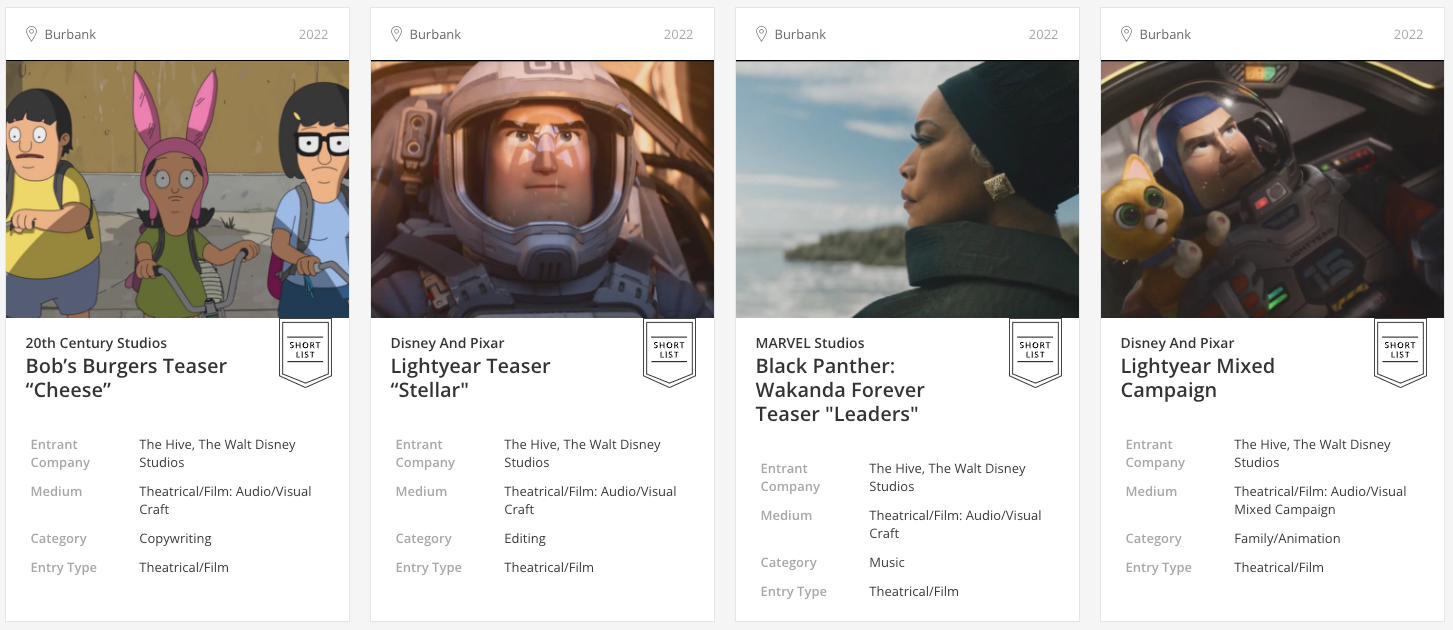Click The Hive entrant company on Bob's Burgers card

coord(217,453)
